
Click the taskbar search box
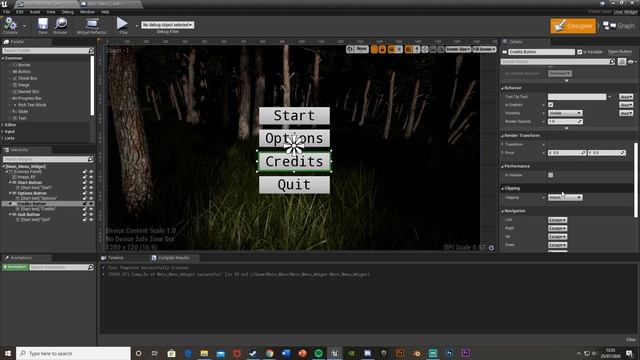[x=73, y=353]
